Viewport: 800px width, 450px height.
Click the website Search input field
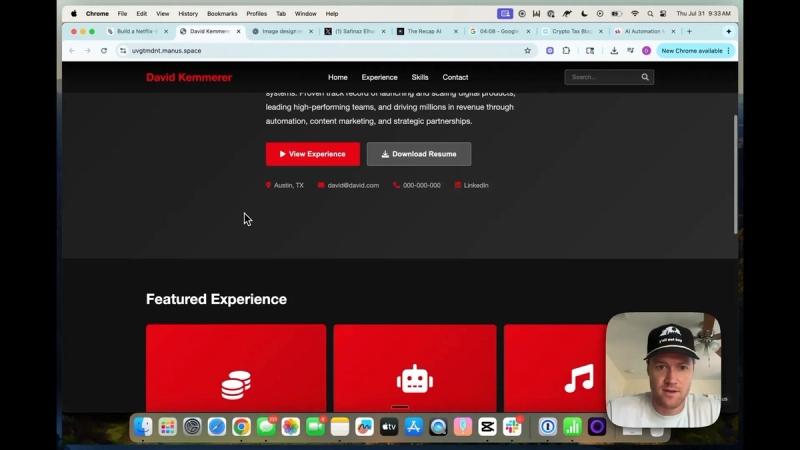[x=605, y=77]
